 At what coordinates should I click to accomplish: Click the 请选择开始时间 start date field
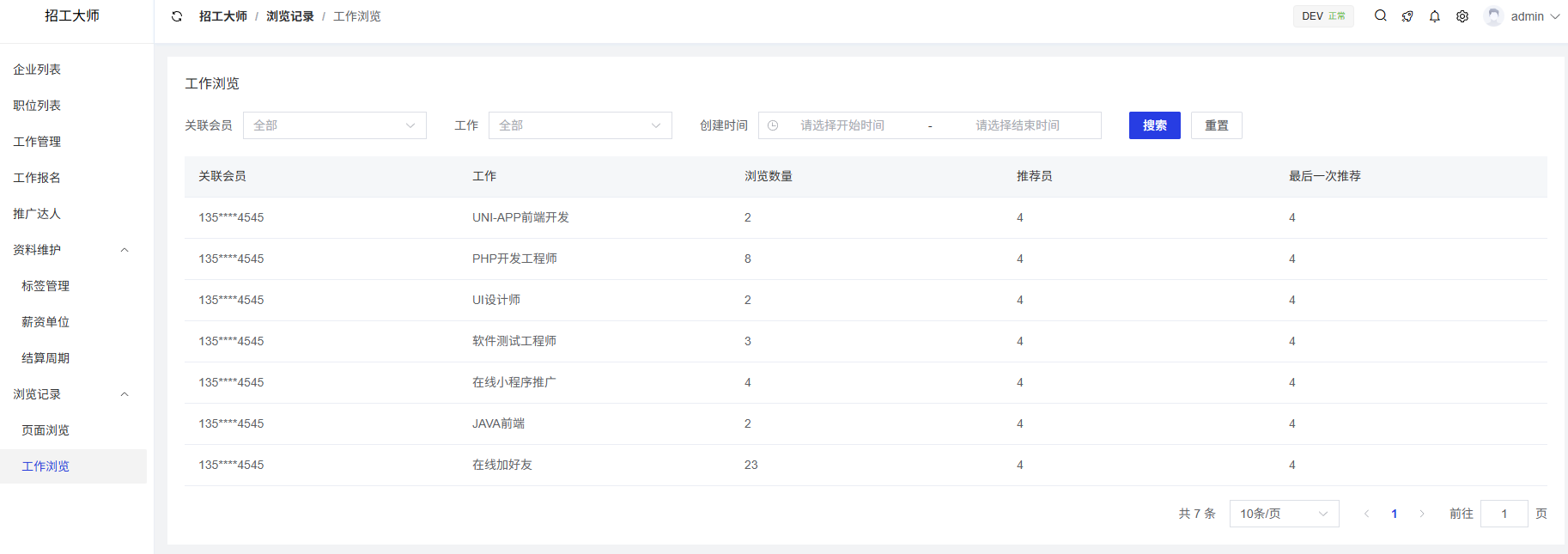point(842,125)
